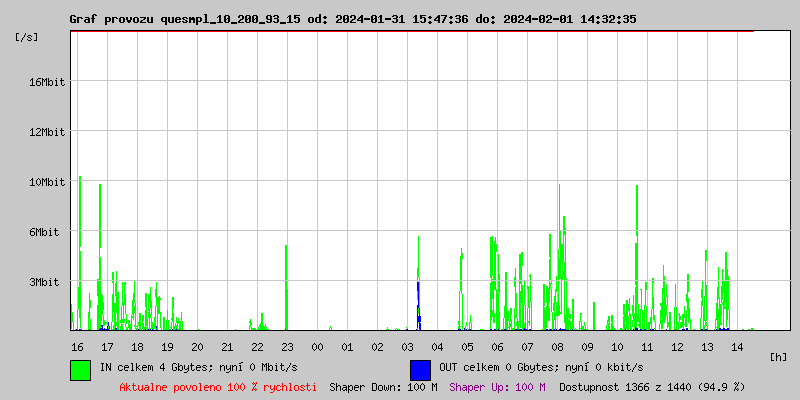Click the '[/s]' y-axis unit label
Image resolution: width=800 pixels, height=400 pixels.
pos(27,37)
